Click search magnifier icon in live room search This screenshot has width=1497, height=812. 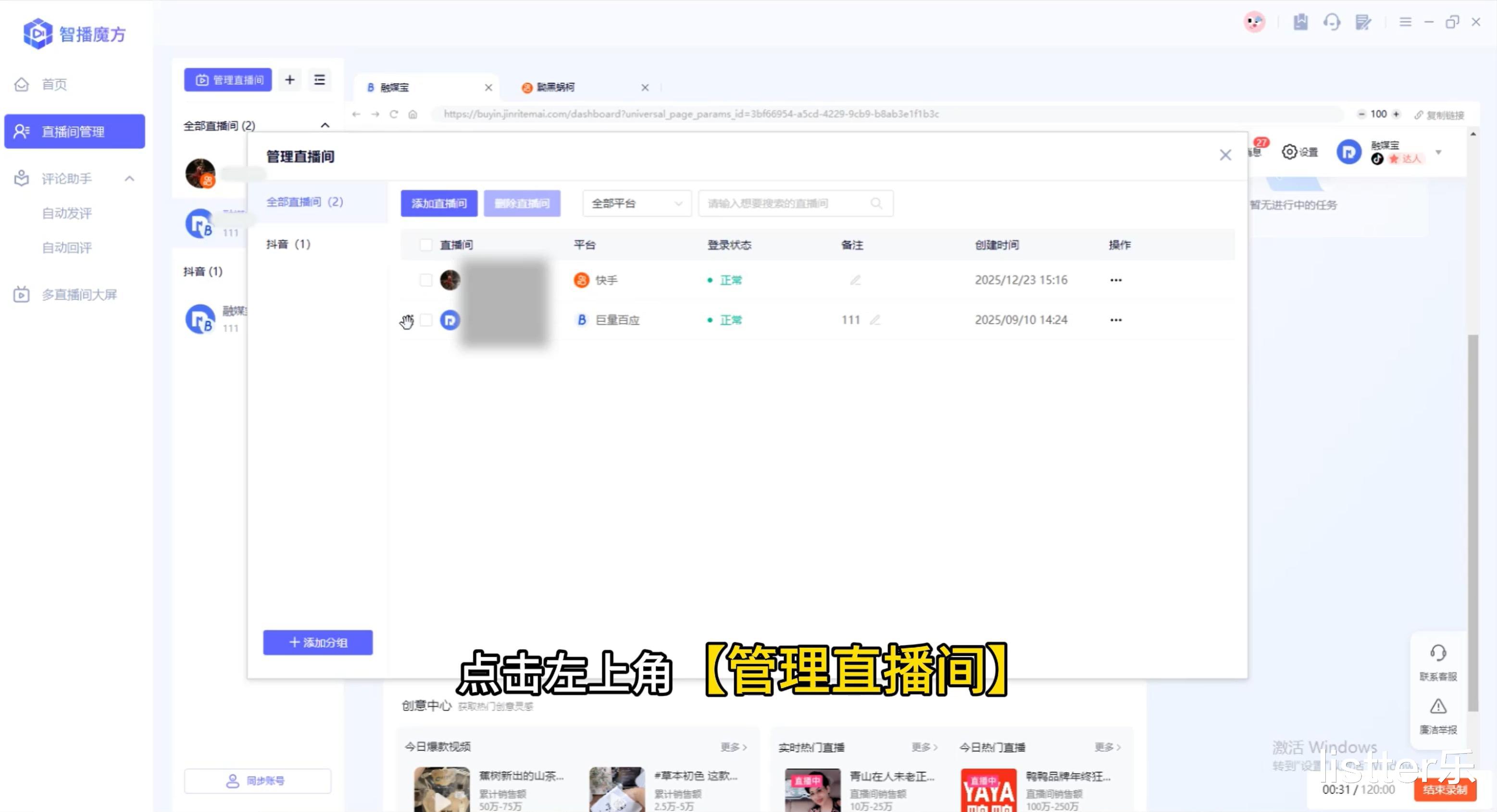tap(876, 203)
